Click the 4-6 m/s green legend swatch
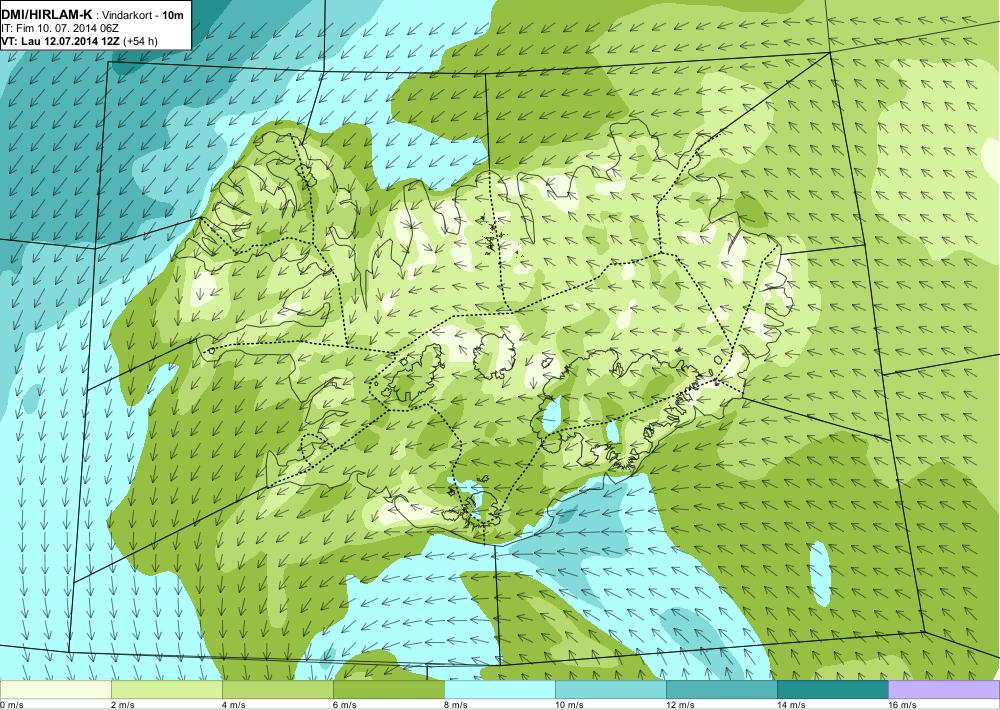Screen dimensions: 1000x710 click(x=277, y=690)
